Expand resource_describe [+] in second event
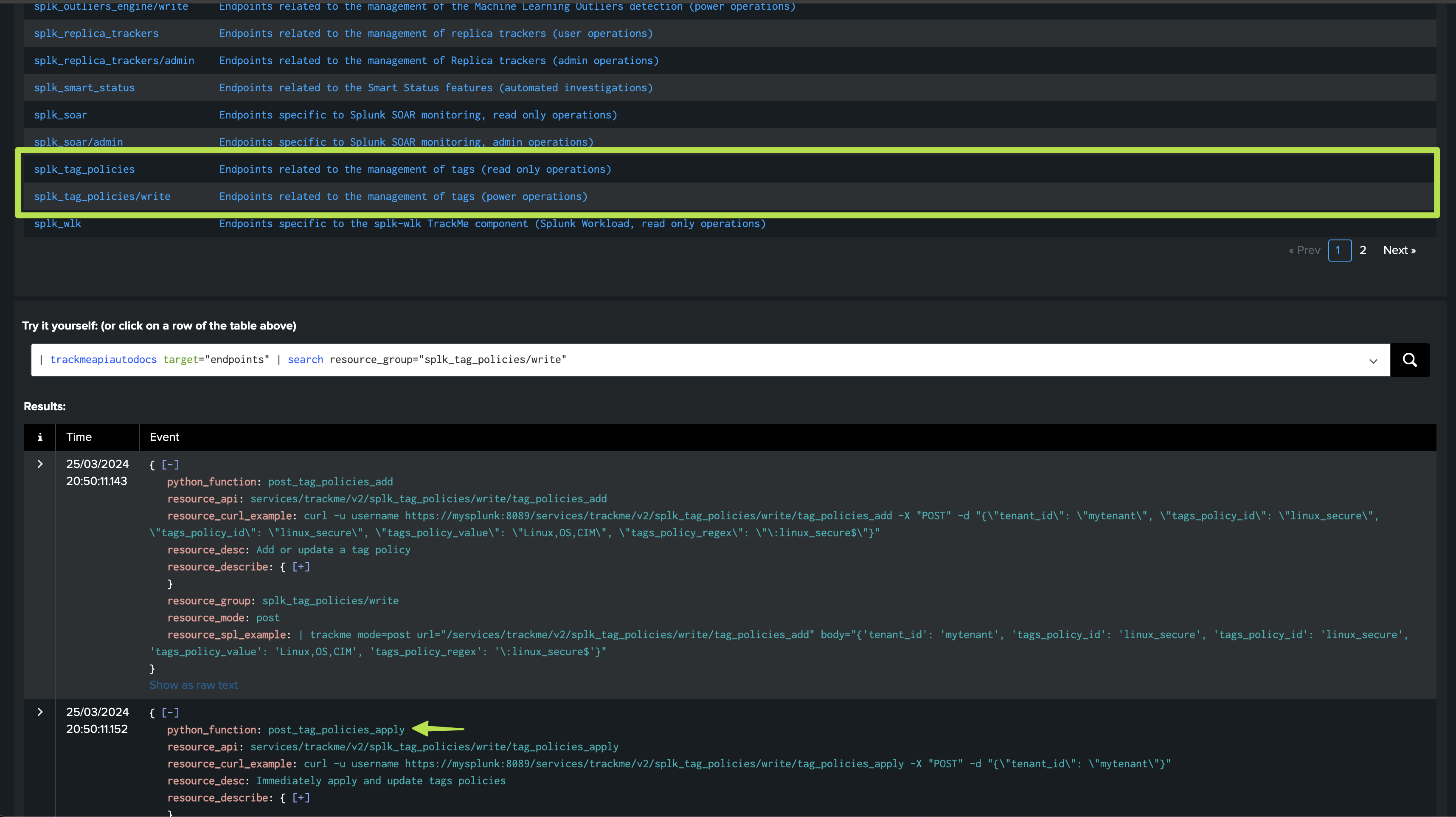The height and width of the screenshot is (817, 1456). [x=301, y=798]
